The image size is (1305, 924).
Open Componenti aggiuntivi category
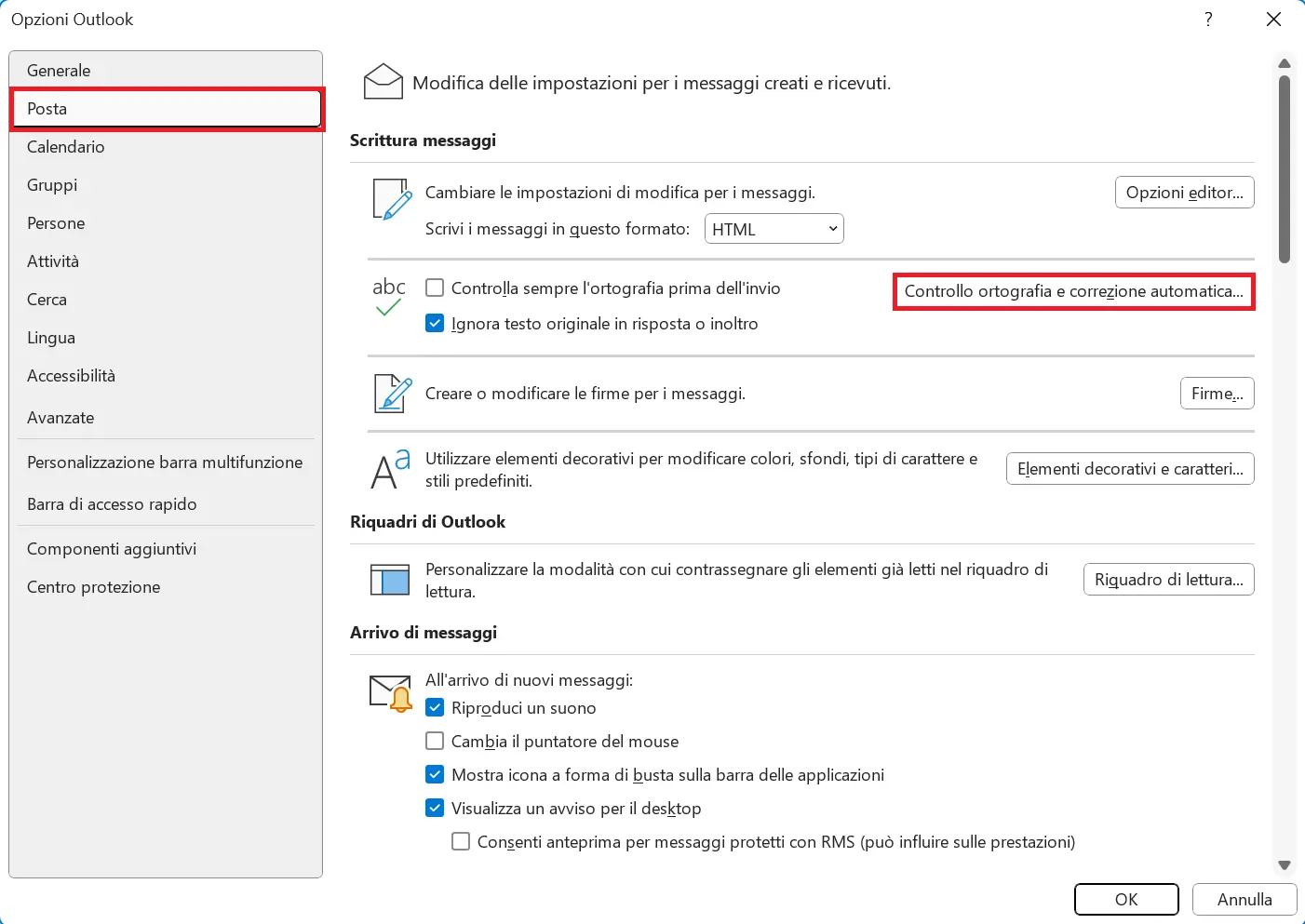click(166, 549)
